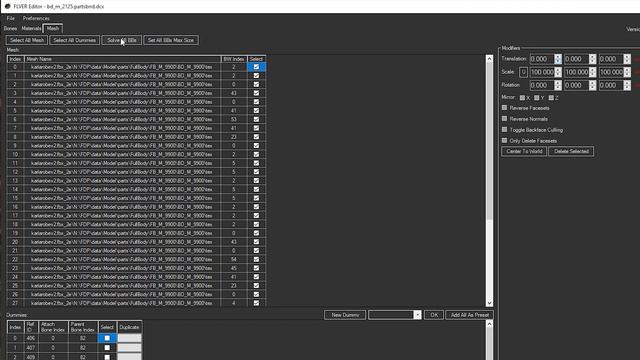
Task: Uncheck Select box for mesh index 0
Action: (256, 67)
